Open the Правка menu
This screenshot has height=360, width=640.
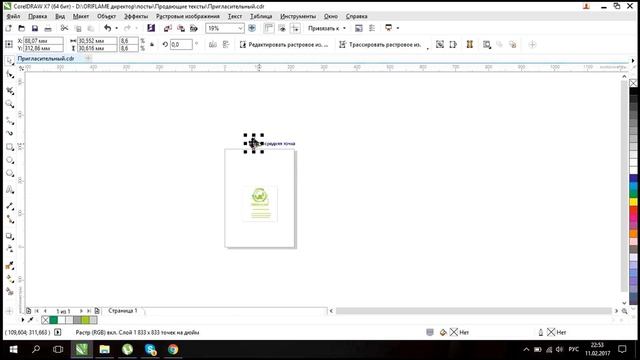tap(38, 16)
